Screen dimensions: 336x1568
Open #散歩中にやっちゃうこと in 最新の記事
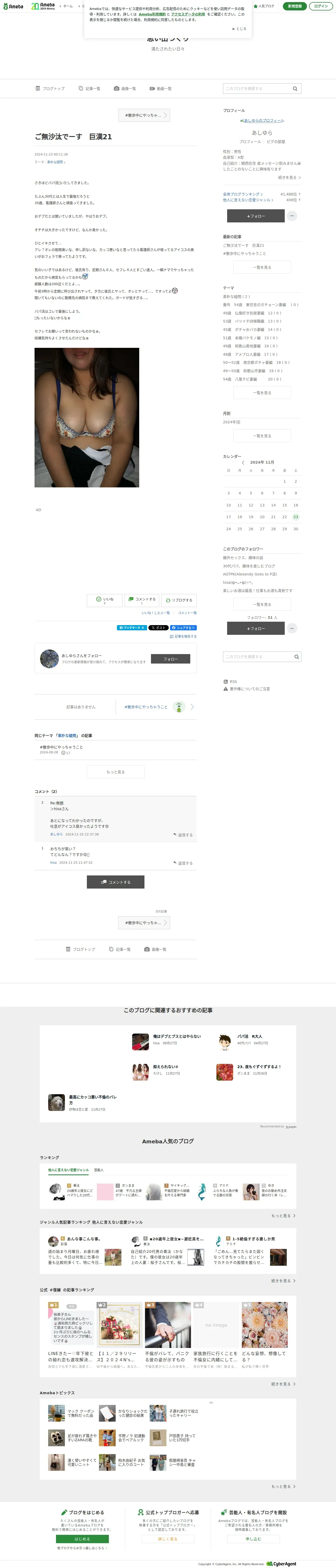click(244, 254)
